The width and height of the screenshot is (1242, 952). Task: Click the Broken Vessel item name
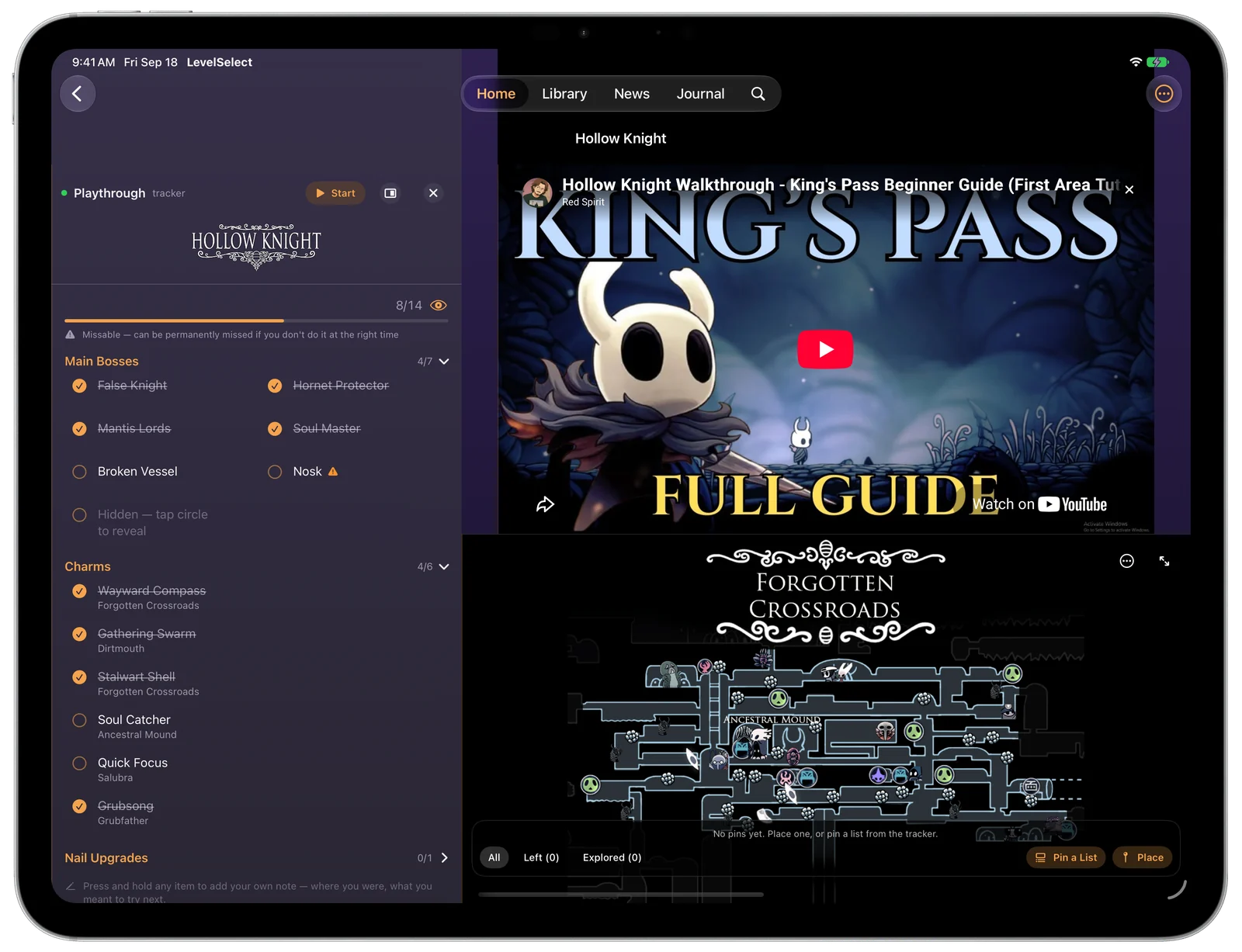[137, 472]
